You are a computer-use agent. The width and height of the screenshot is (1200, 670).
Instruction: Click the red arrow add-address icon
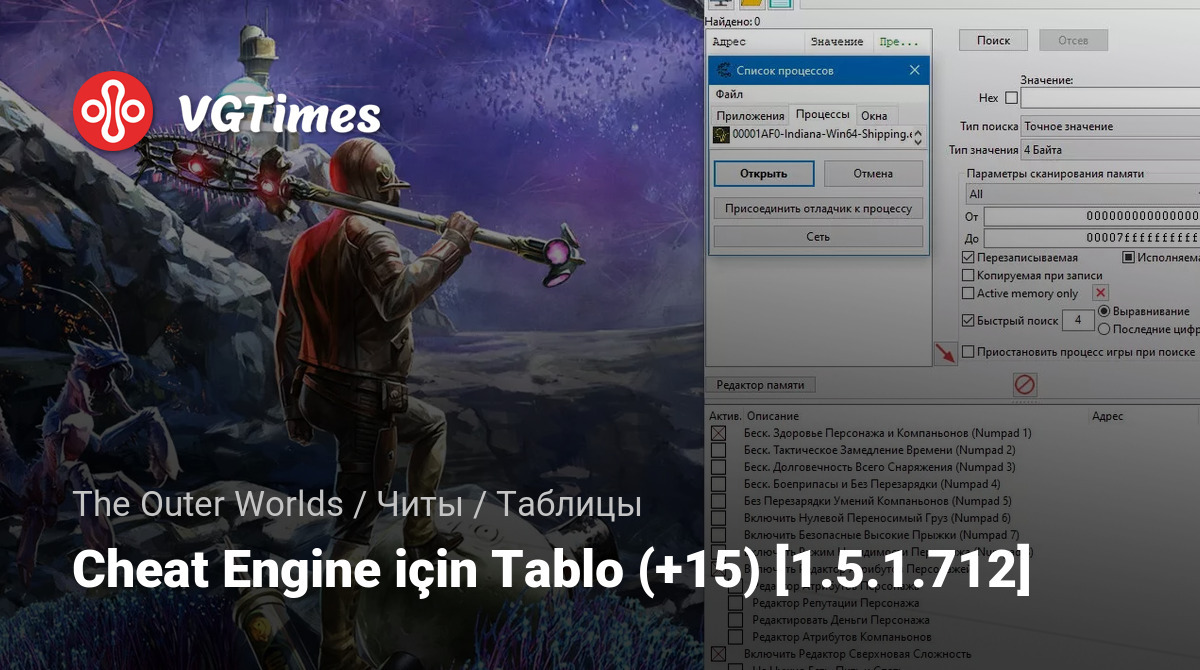click(x=944, y=353)
